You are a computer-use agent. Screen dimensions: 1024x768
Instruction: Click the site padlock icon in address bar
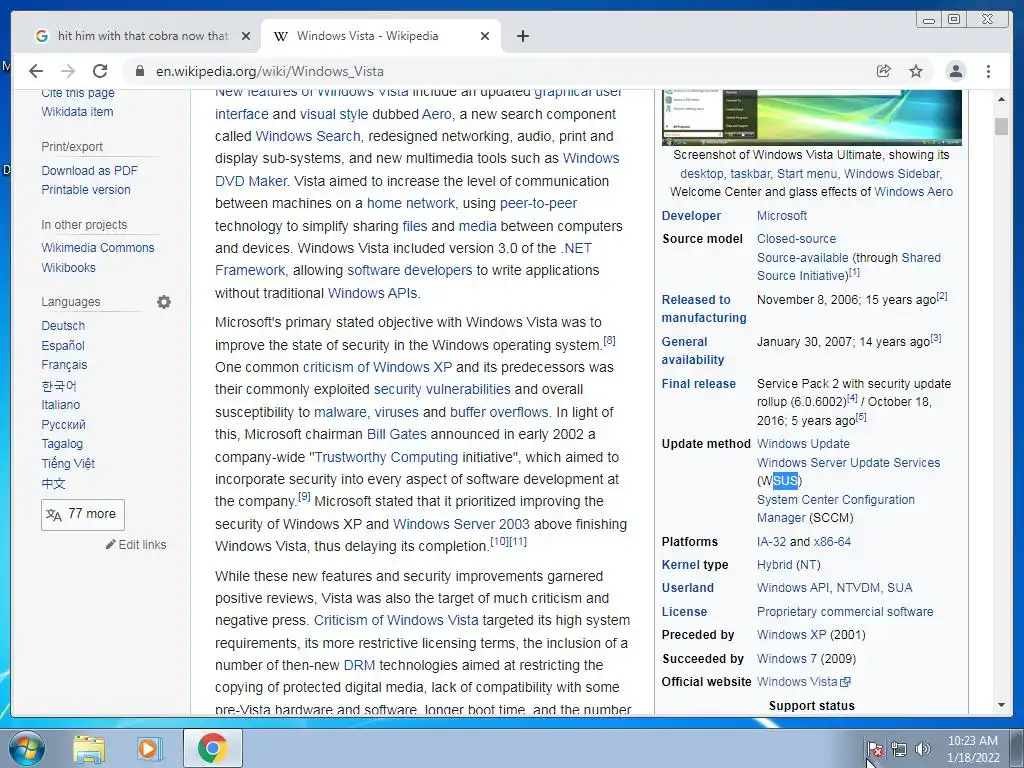click(139, 71)
